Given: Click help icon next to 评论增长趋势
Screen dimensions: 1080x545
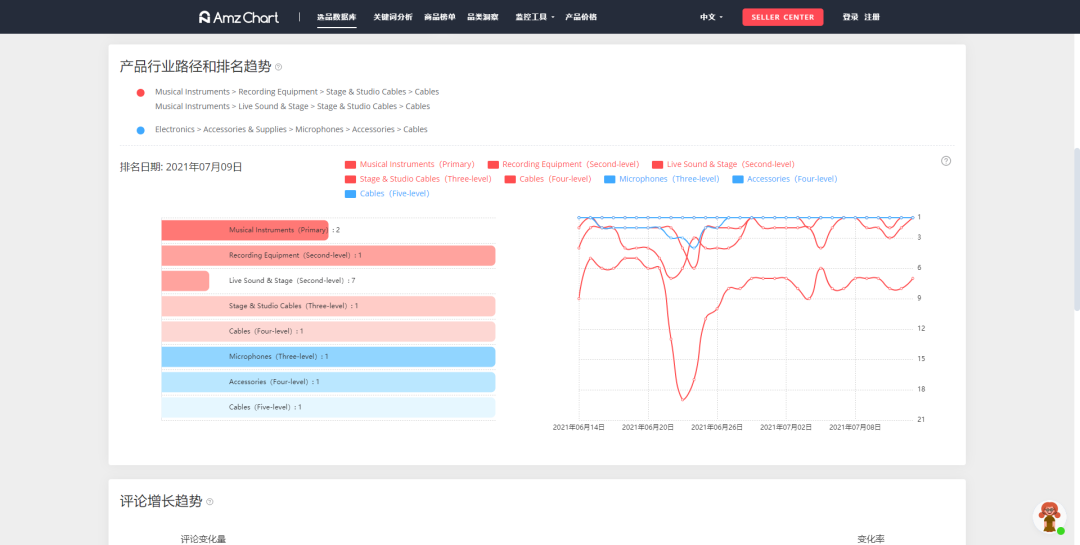Looking at the screenshot, I should [209, 502].
